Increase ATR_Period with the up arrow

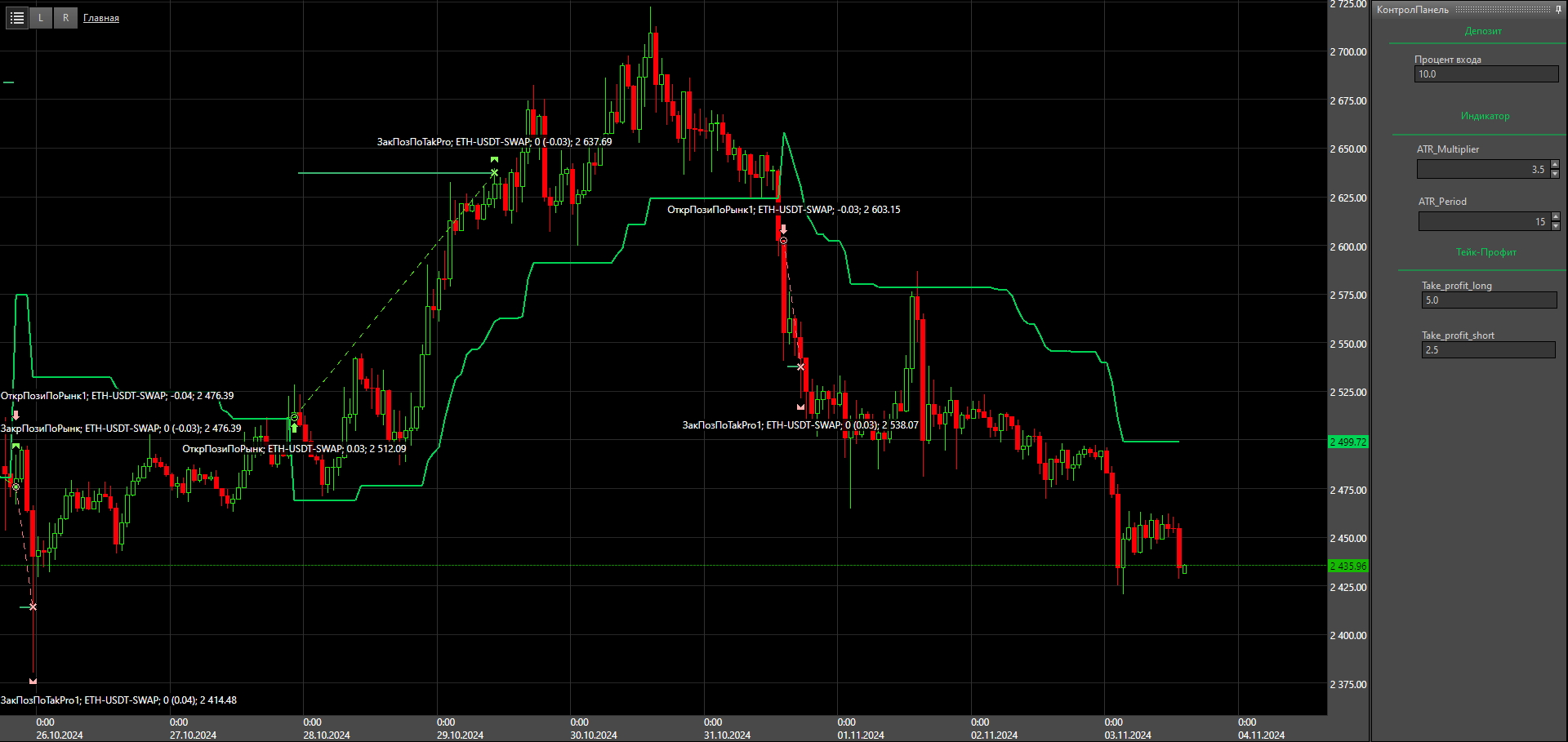click(1555, 216)
